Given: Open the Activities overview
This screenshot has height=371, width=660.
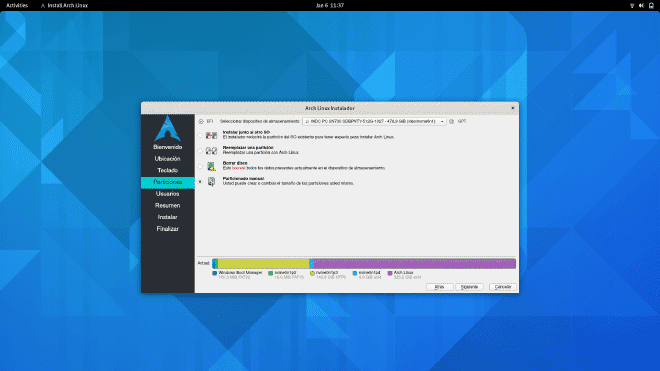Looking at the screenshot, I should point(17,5).
